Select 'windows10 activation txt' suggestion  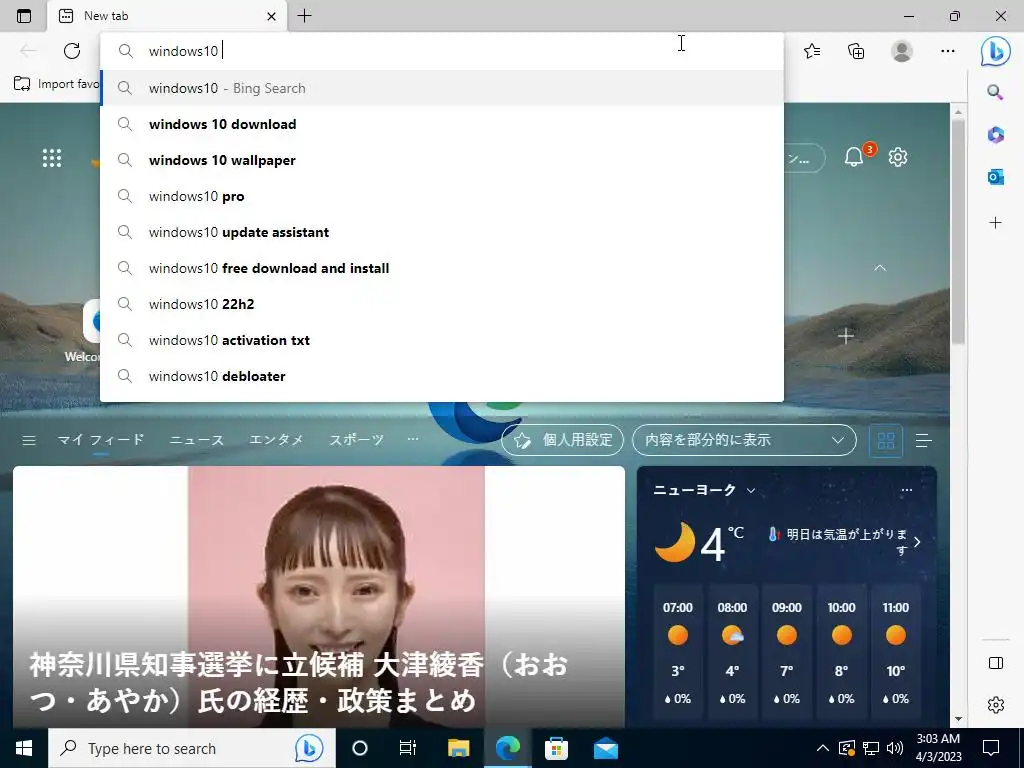click(x=442, y=340)
